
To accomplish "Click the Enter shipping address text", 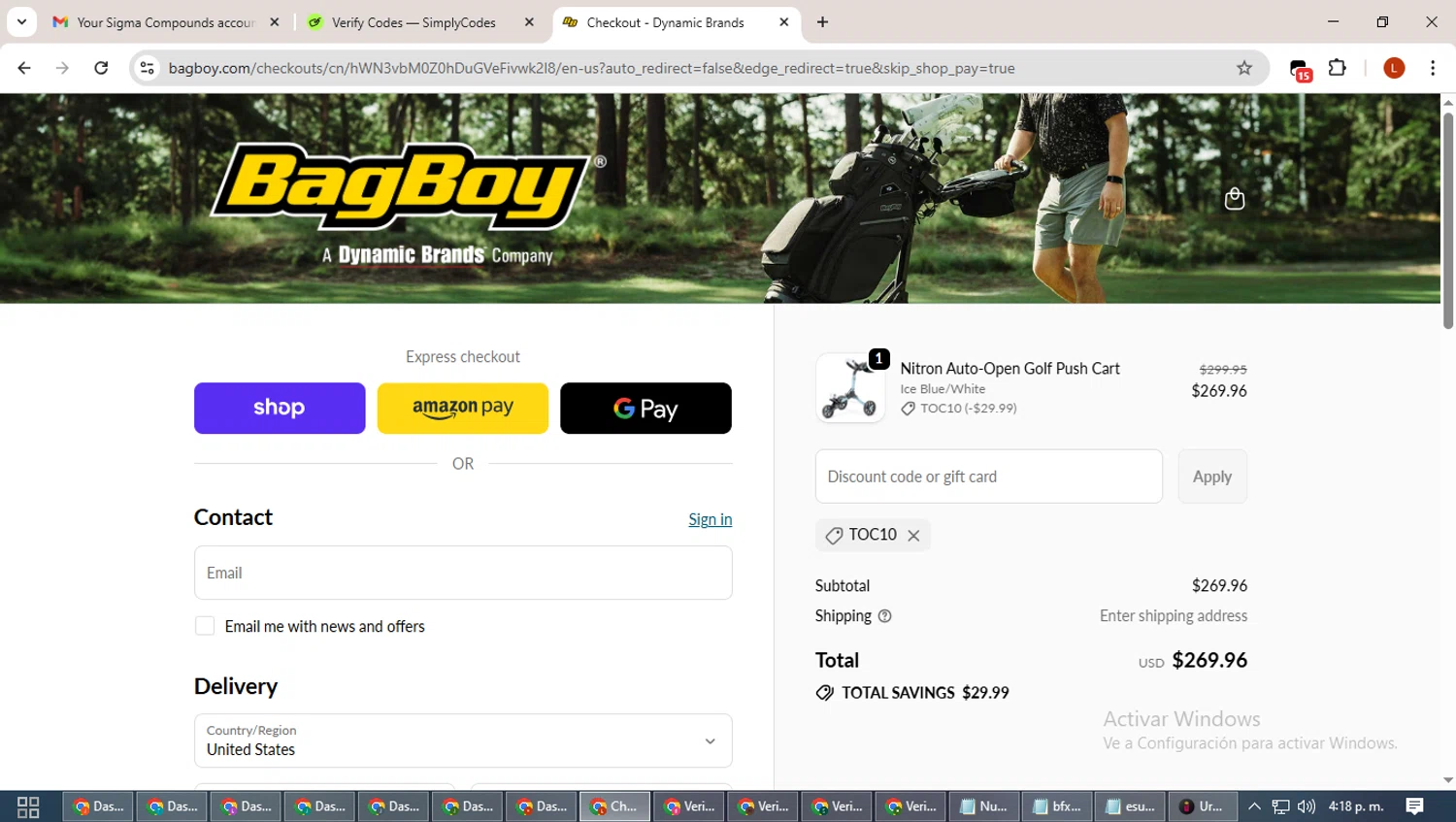I will [1174, 615].
